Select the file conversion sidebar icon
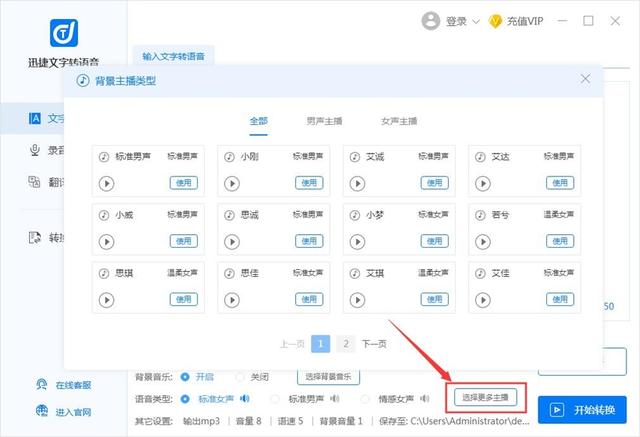 pos(35,237)
